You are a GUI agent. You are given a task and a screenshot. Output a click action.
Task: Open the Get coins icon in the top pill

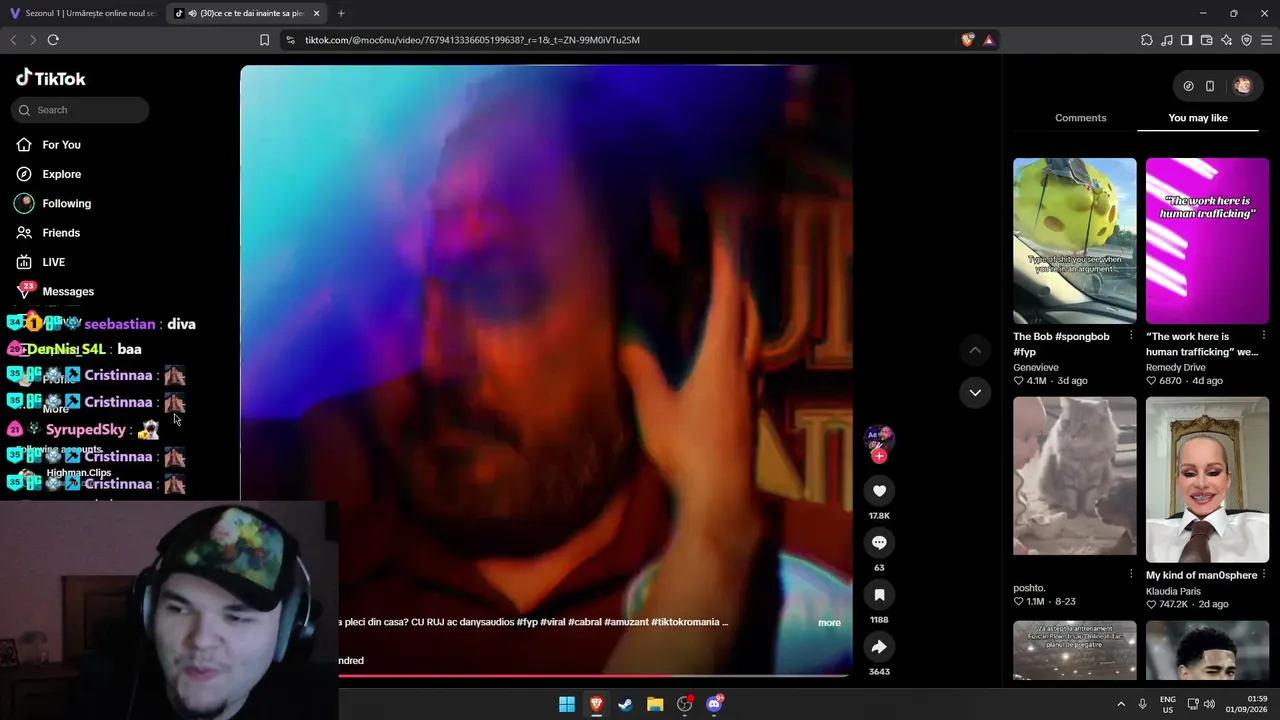coord(1188,86)
